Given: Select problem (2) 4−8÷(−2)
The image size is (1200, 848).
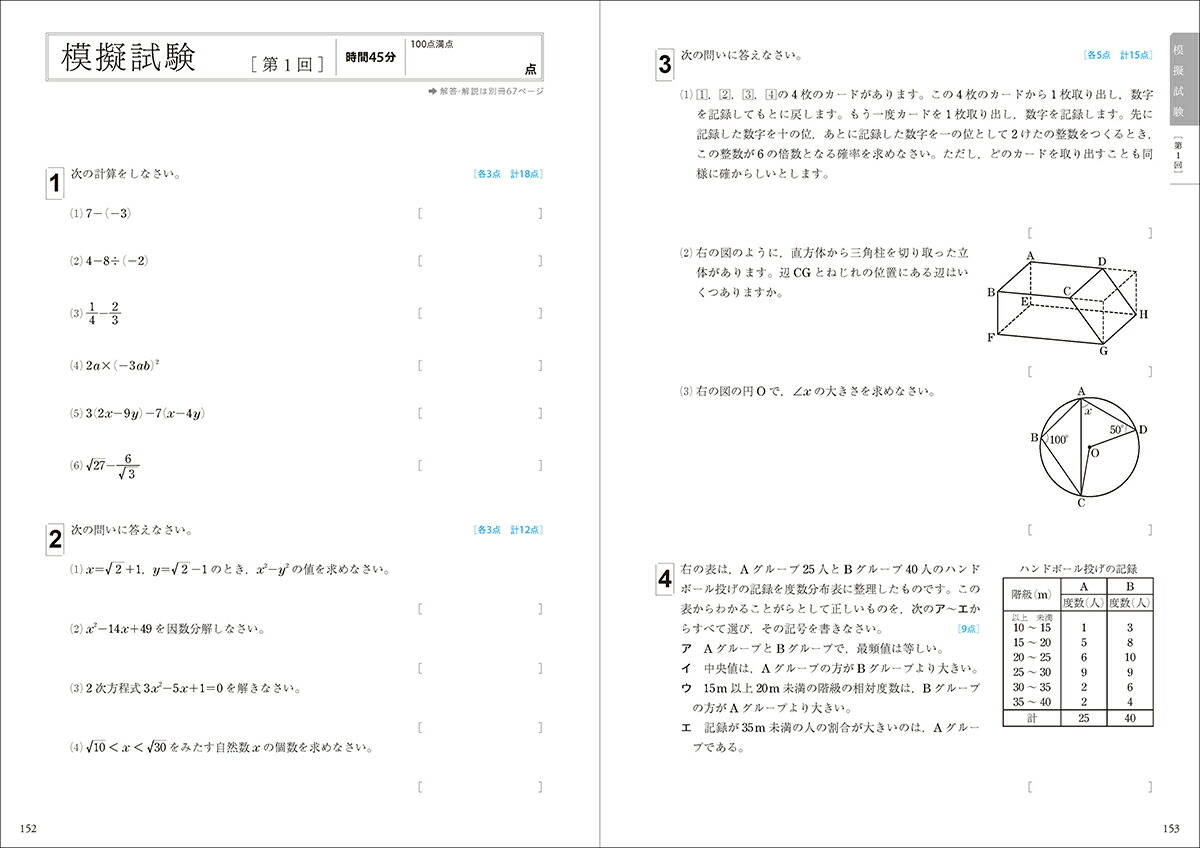Looking at the screenshot, I should tap(109, 260).
